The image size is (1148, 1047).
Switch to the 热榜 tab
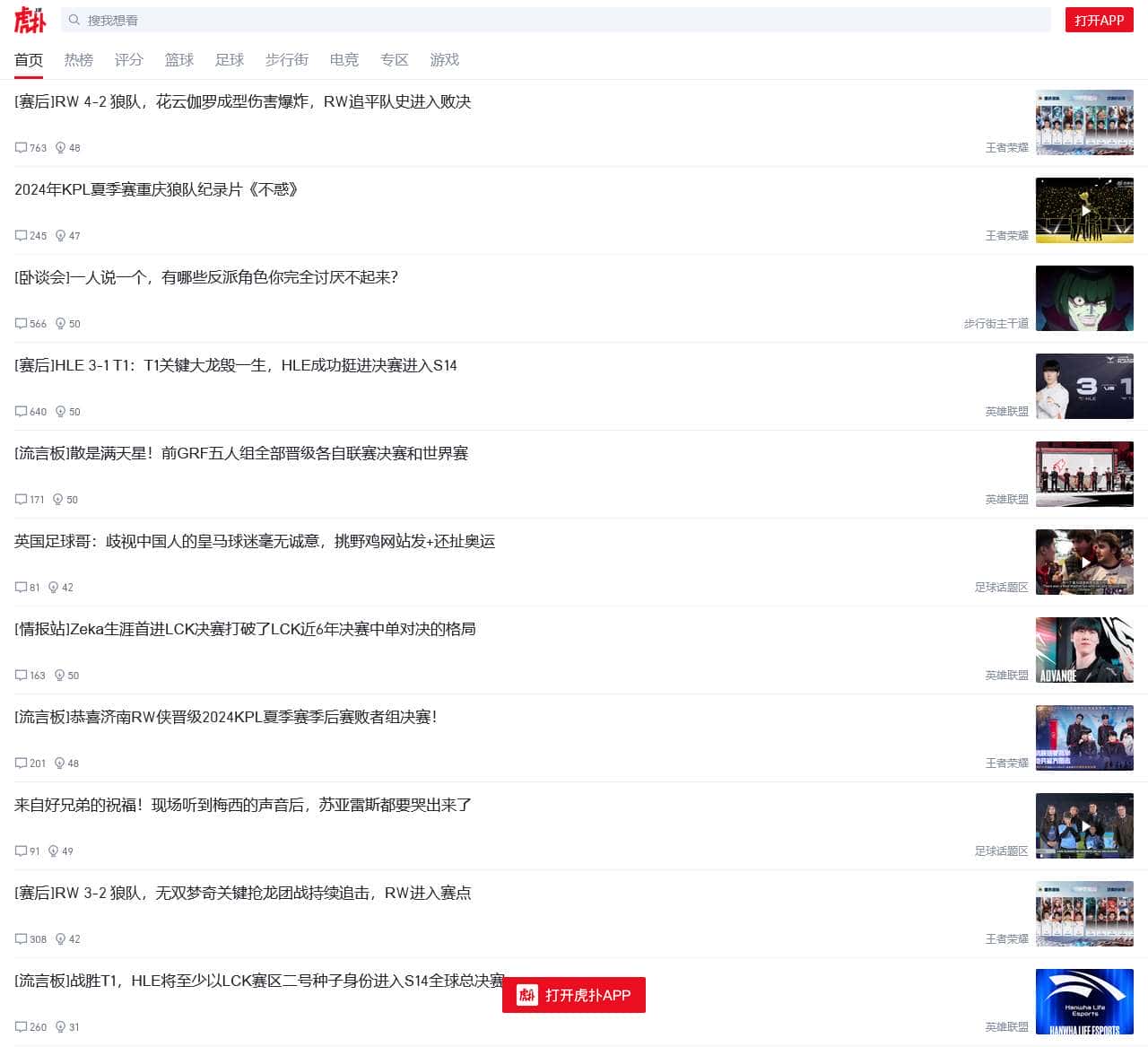coord(79,60)
